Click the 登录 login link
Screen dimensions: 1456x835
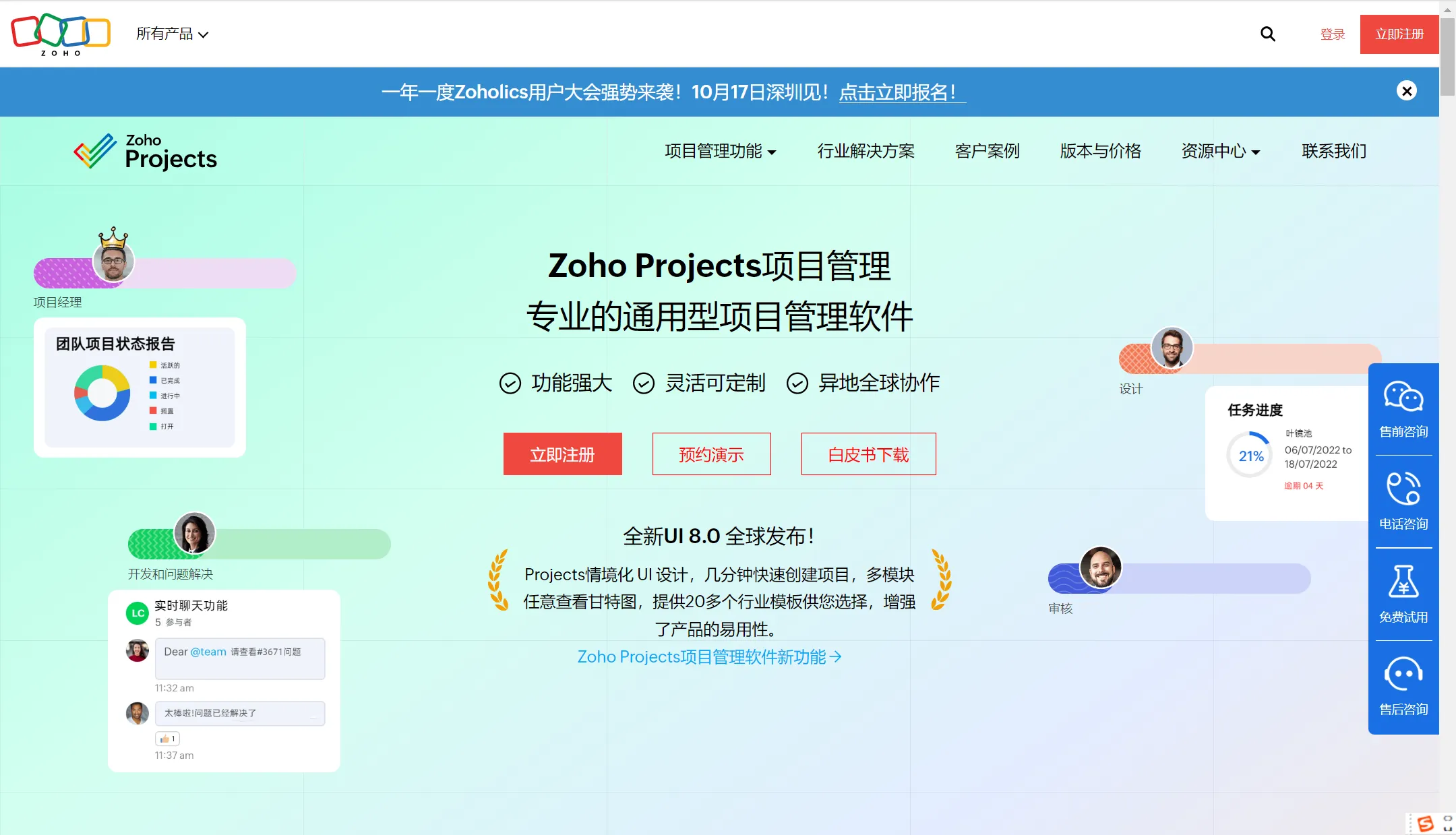1333,34
